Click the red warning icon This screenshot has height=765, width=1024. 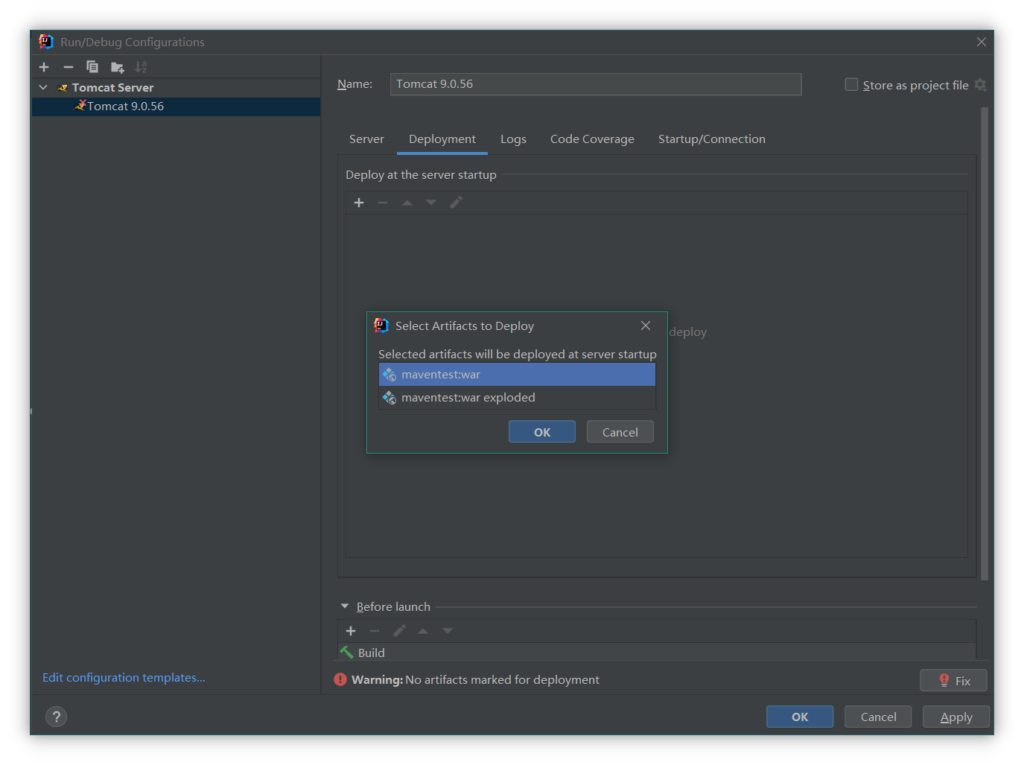[x=340, y=679]
